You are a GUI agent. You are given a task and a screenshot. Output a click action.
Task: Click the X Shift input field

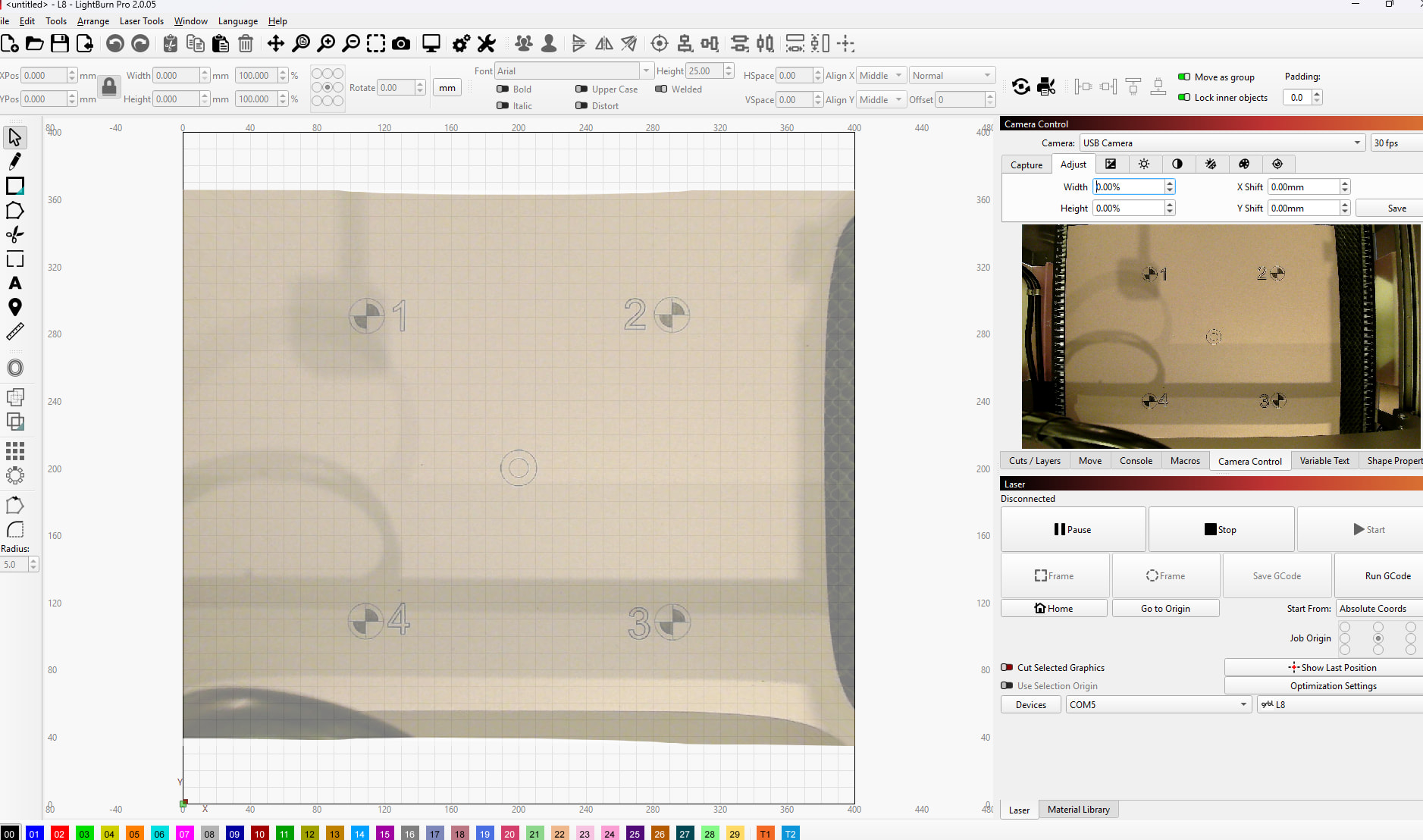[x=1302, y=187]
